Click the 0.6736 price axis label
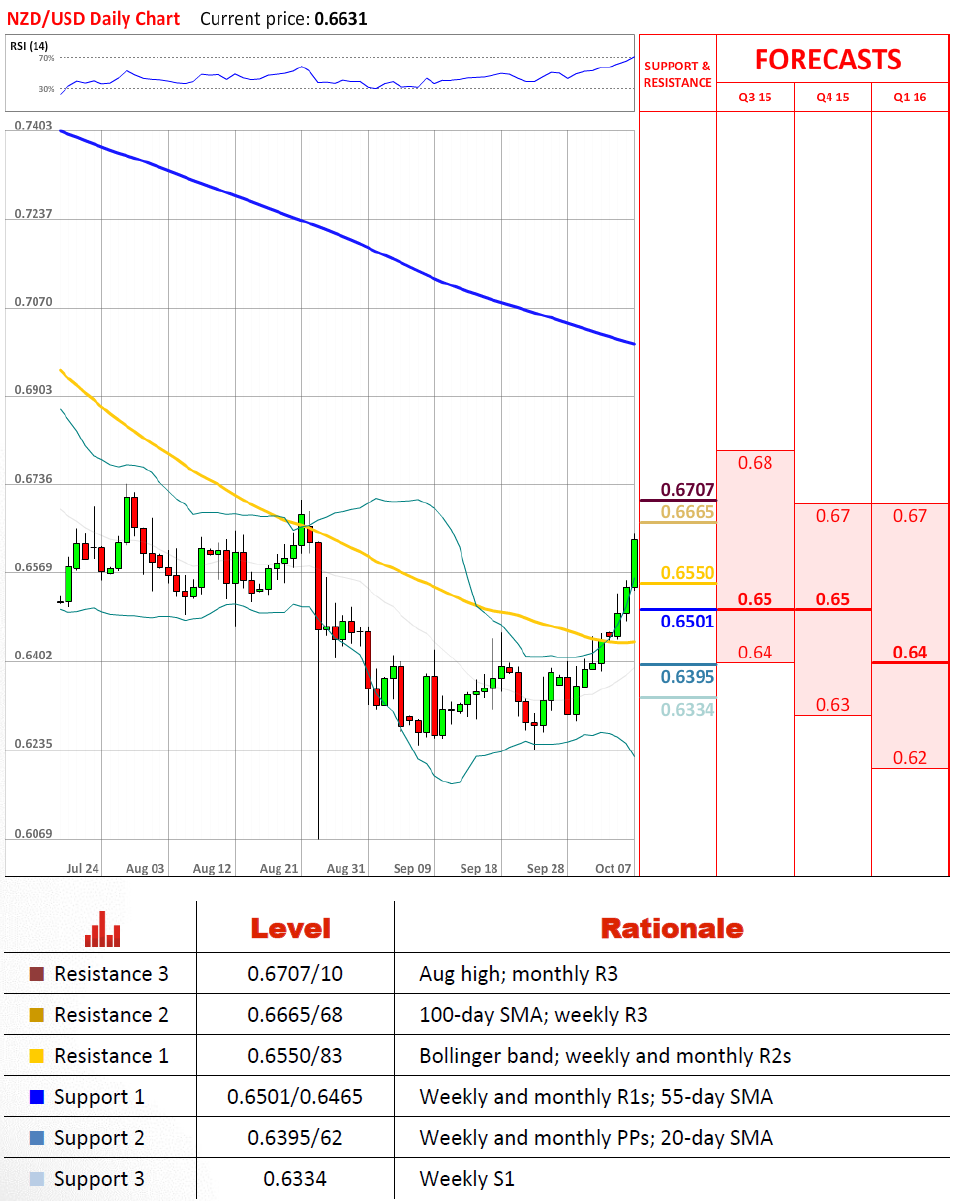Screen dimensions: 962x1201 click(x=33, y=479)
